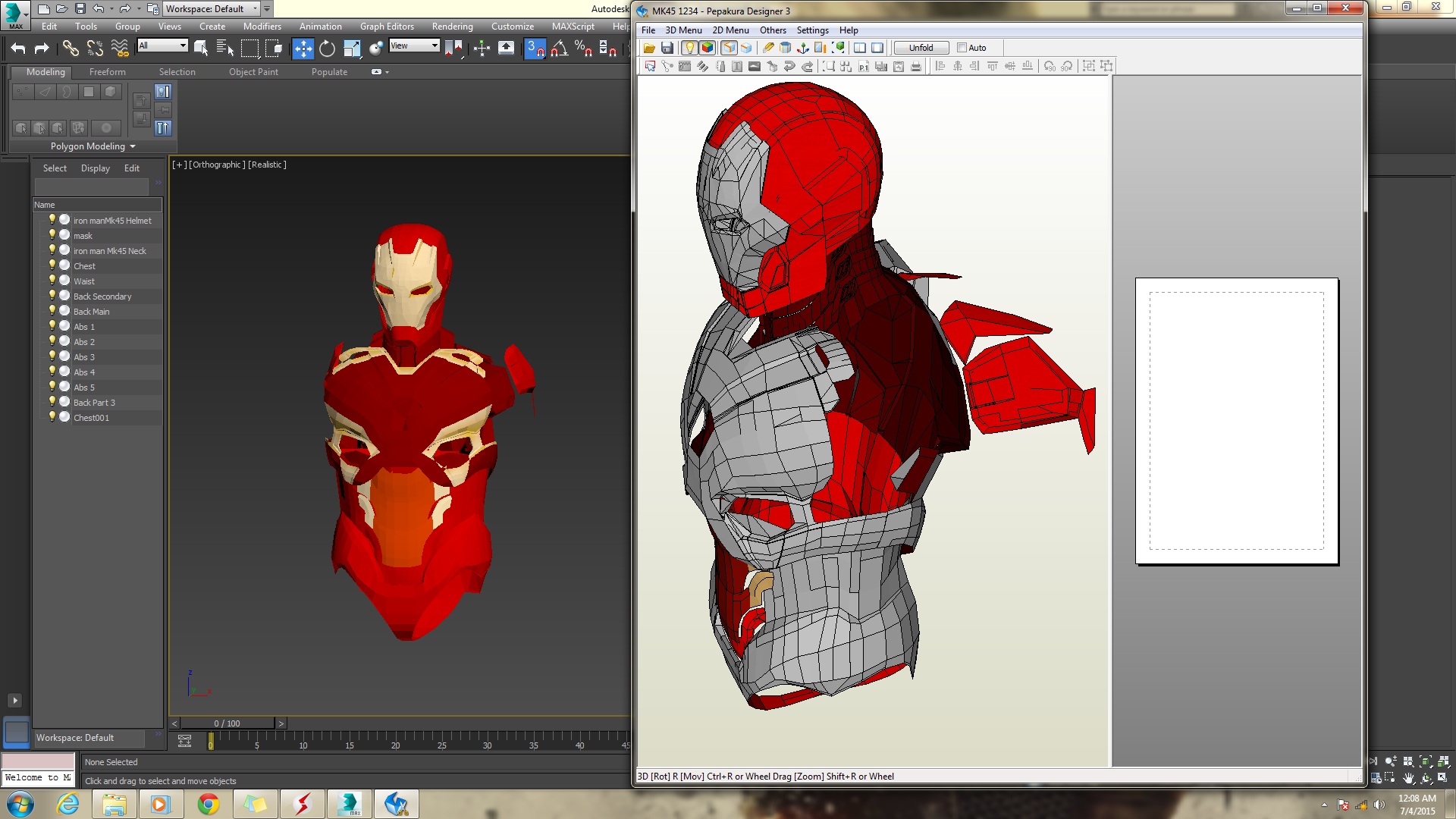The height and width of the screenshot is (819, 1456).
Task: Expand the Polygon Modeling panel arrow
Action: pyautogui.click(x=133, y=146)
